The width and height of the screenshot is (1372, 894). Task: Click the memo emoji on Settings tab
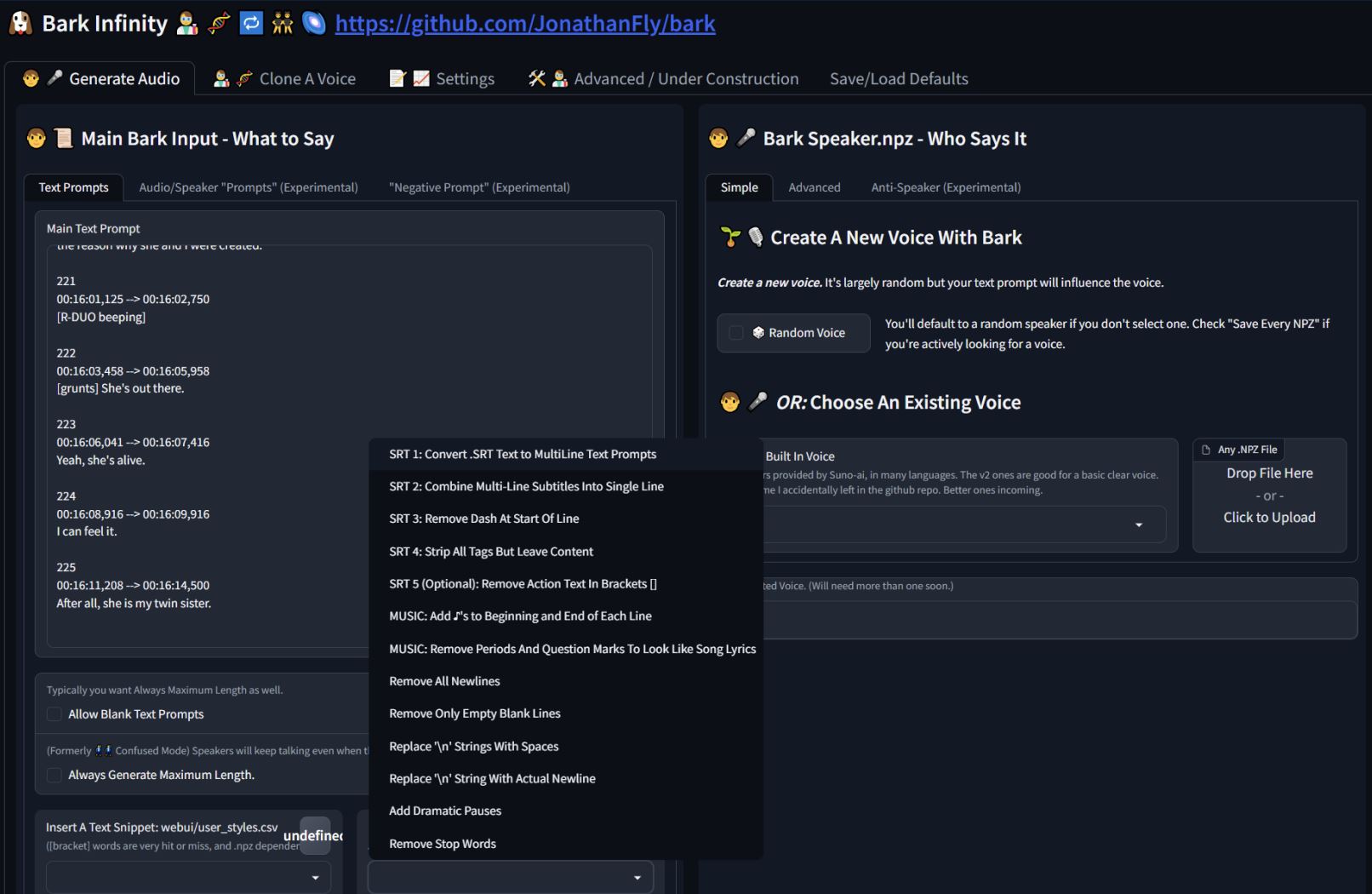(397, 78)
